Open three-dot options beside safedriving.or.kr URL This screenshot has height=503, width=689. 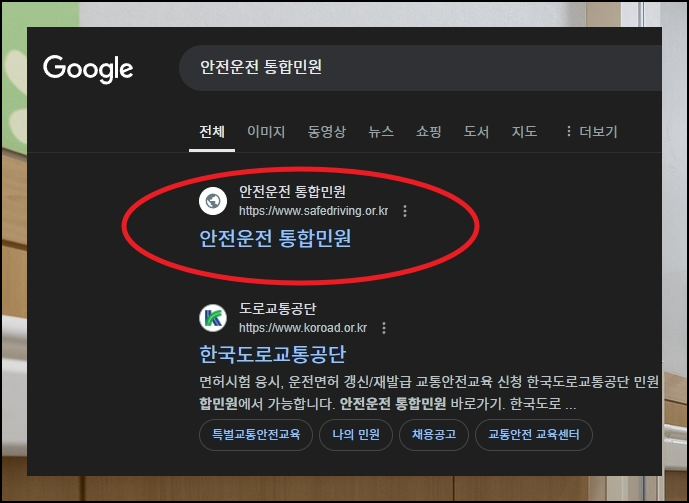tap(405, 211)
